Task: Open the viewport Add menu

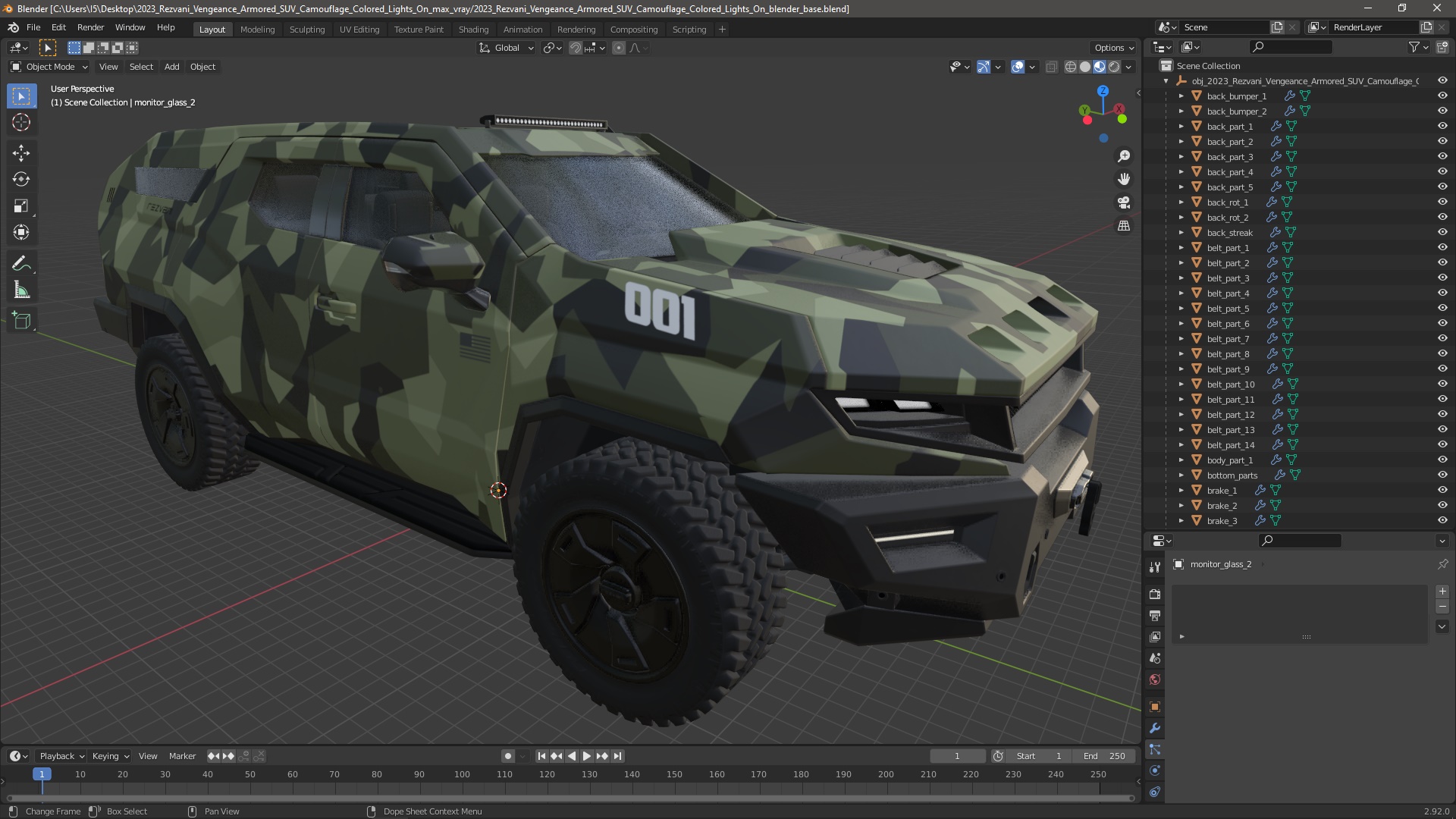Action: coord(172,67)
